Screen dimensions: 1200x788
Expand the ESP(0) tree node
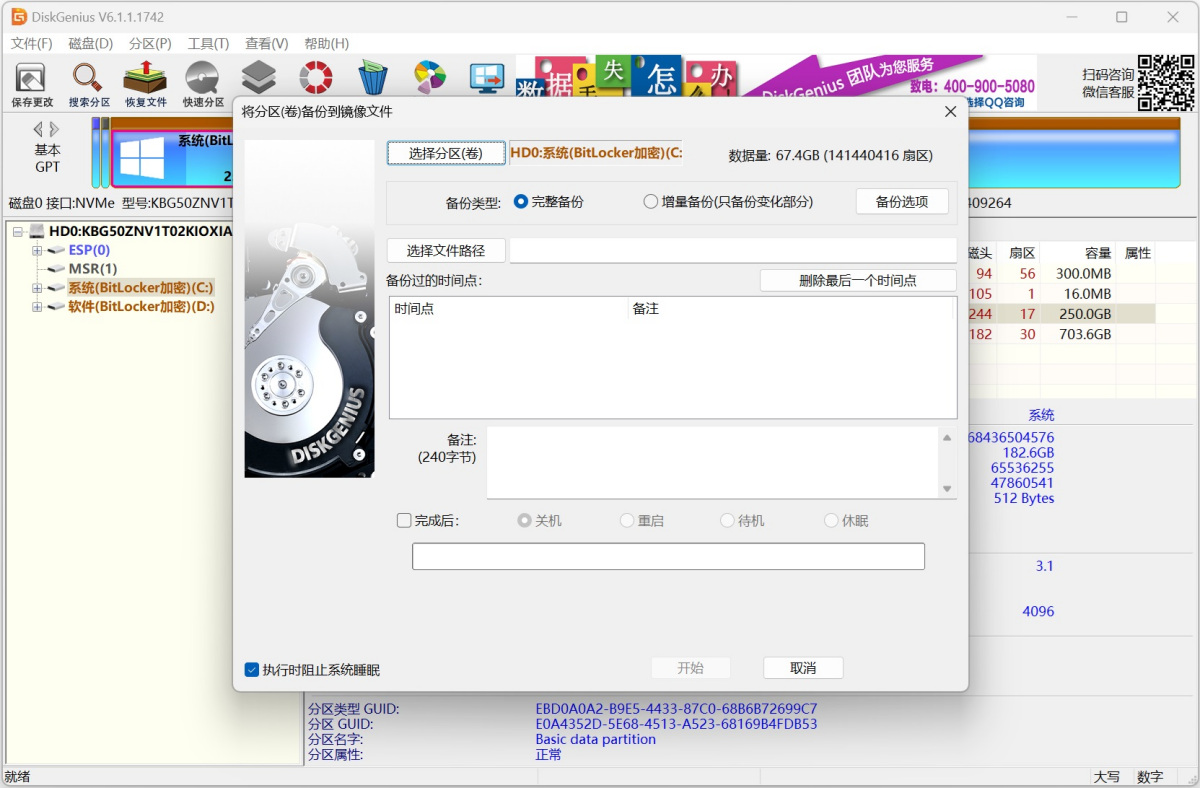(37, 250)
